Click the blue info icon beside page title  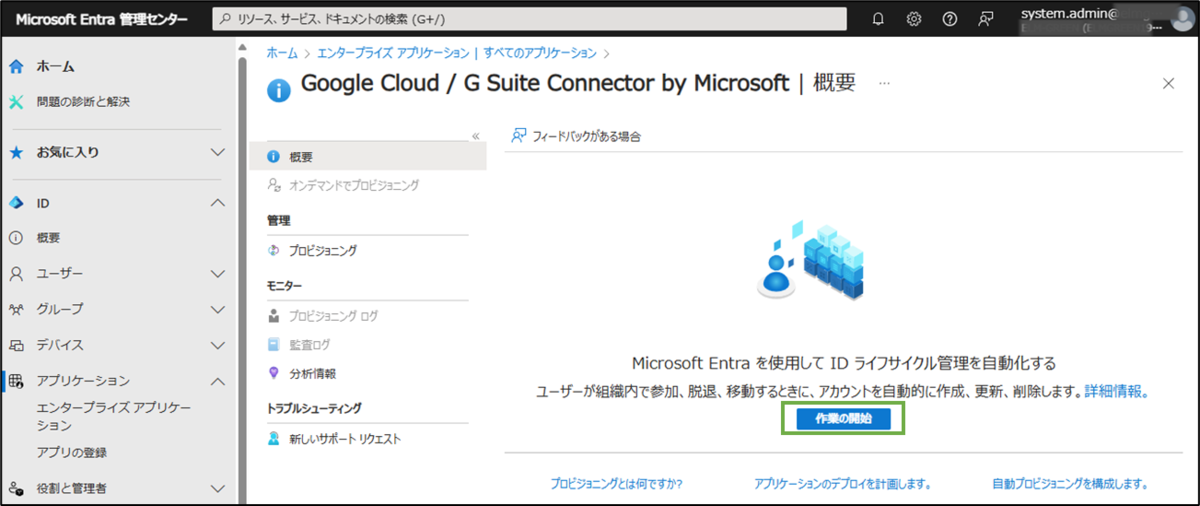click(x=279, y=91)
